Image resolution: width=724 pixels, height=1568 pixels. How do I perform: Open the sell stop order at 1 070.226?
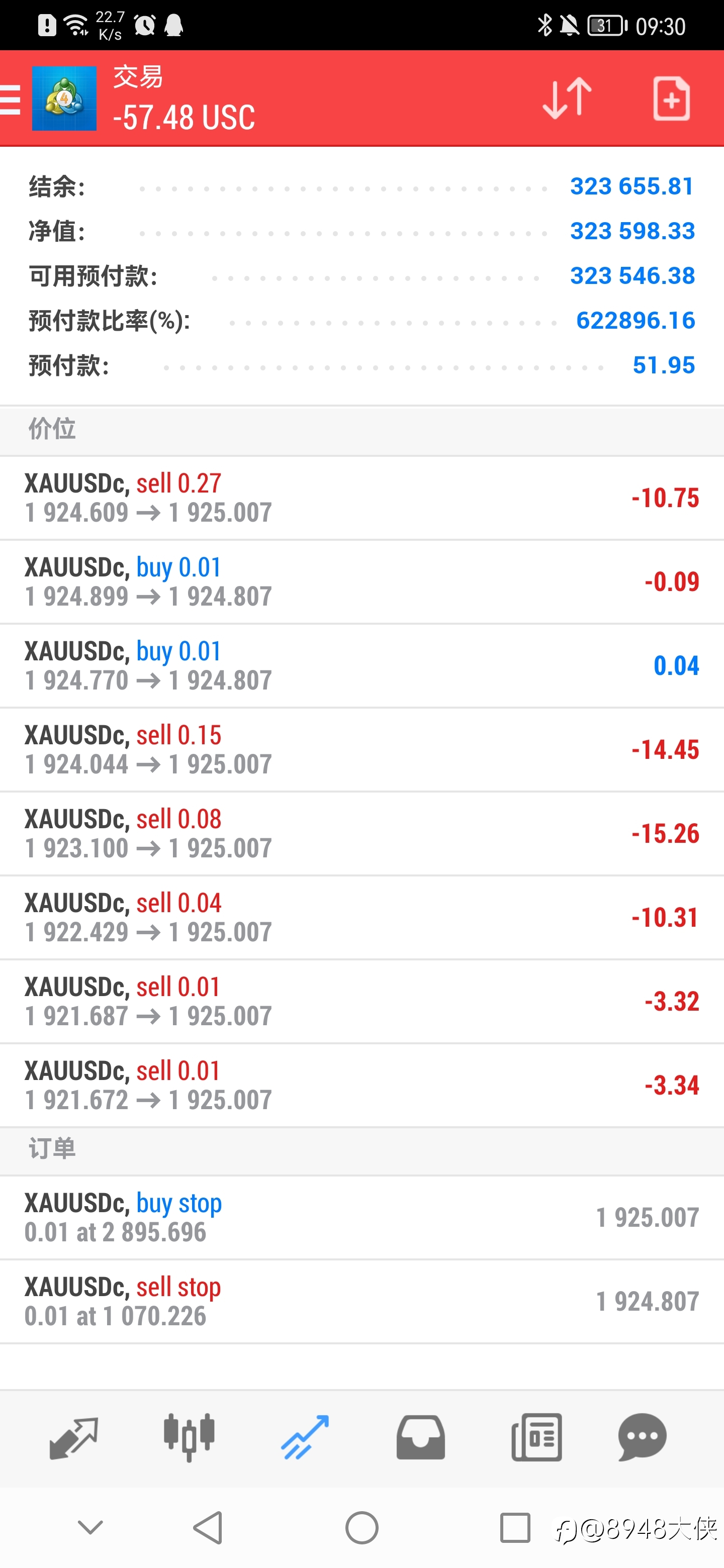coord(361,1302)
